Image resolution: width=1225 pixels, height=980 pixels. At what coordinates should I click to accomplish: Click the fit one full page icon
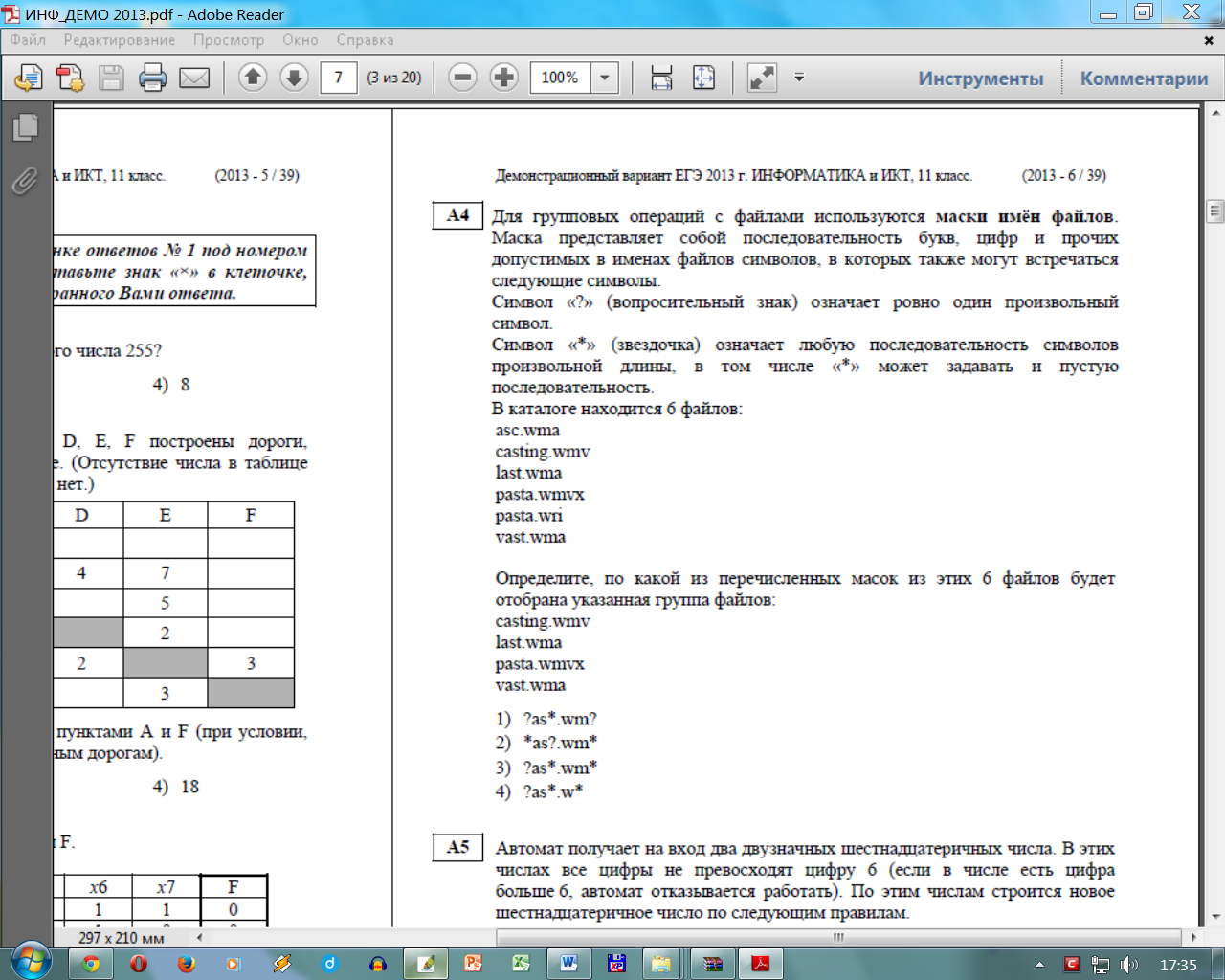pos(703,78)
